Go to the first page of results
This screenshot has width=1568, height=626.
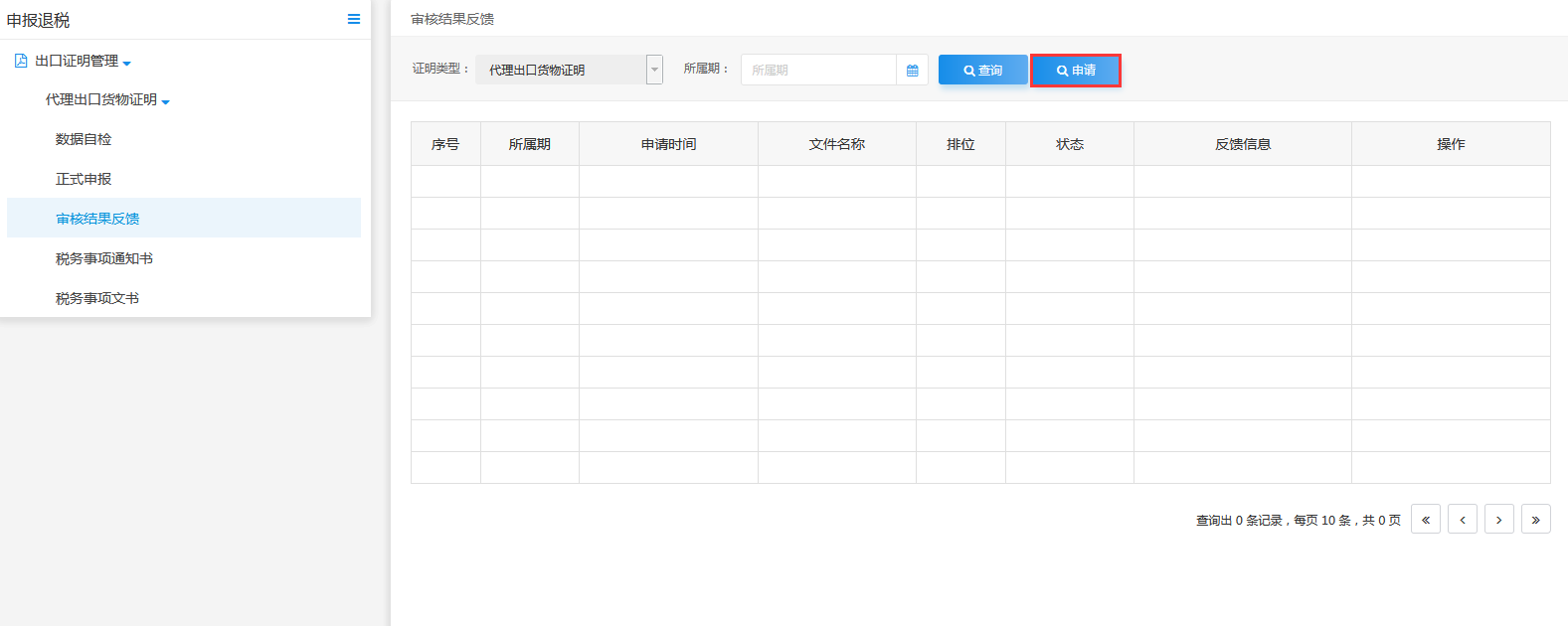[1425, 520]
